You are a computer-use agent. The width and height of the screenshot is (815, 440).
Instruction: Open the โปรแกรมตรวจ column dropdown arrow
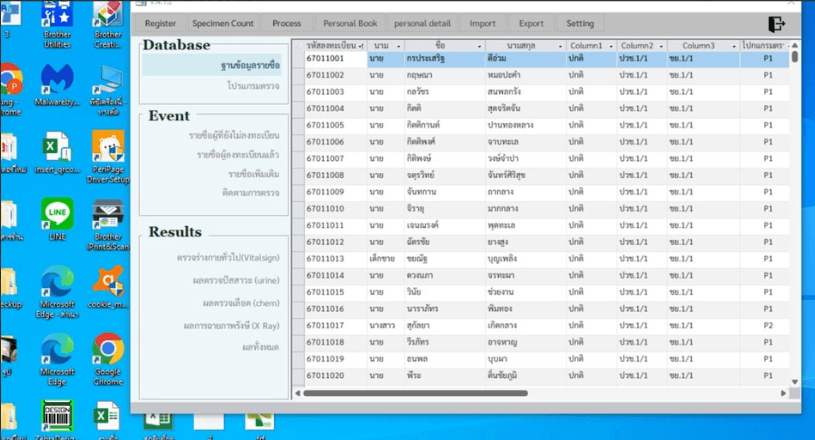click(788, 46)
